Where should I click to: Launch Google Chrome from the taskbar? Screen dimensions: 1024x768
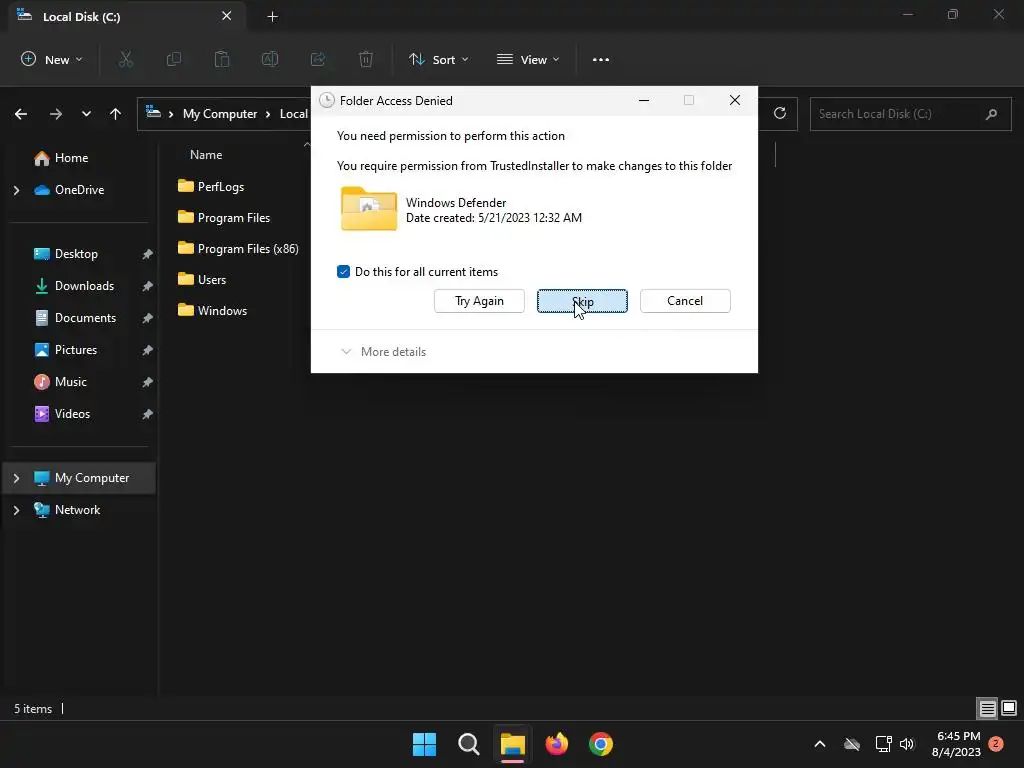coord(601,744)
